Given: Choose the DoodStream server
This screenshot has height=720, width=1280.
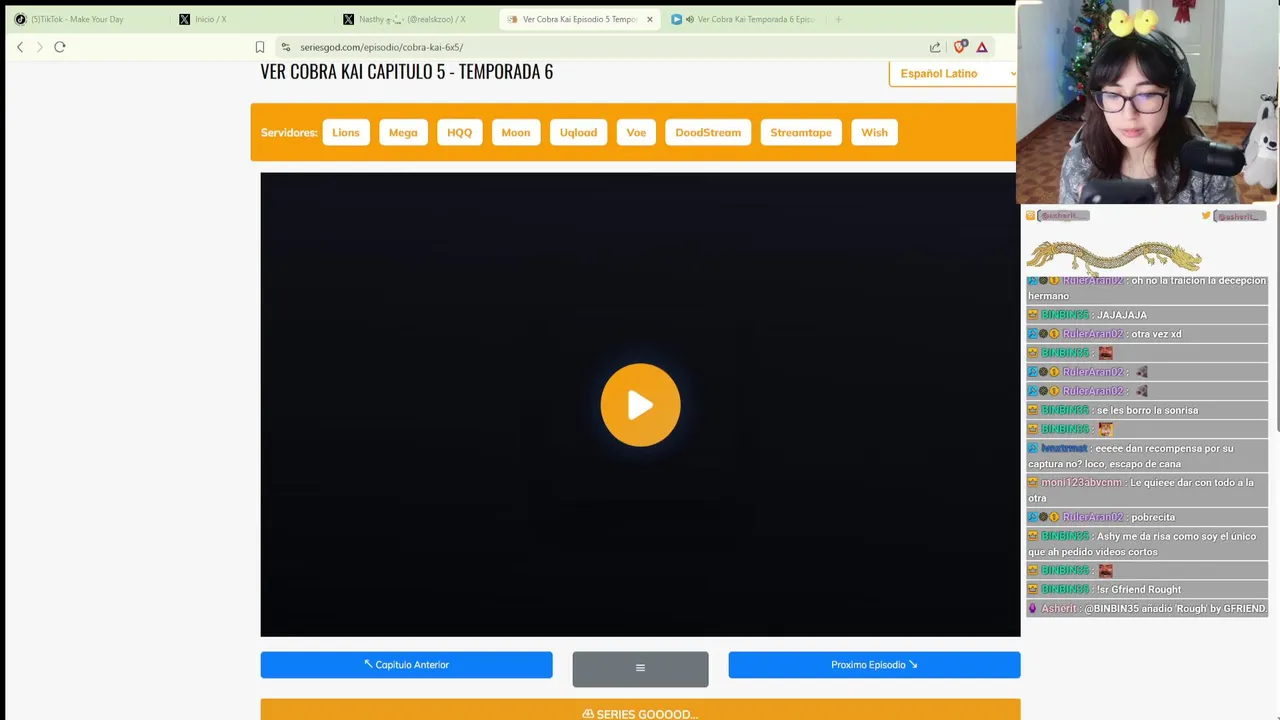Looking at the screenshot, I should [x=708, y=132].
